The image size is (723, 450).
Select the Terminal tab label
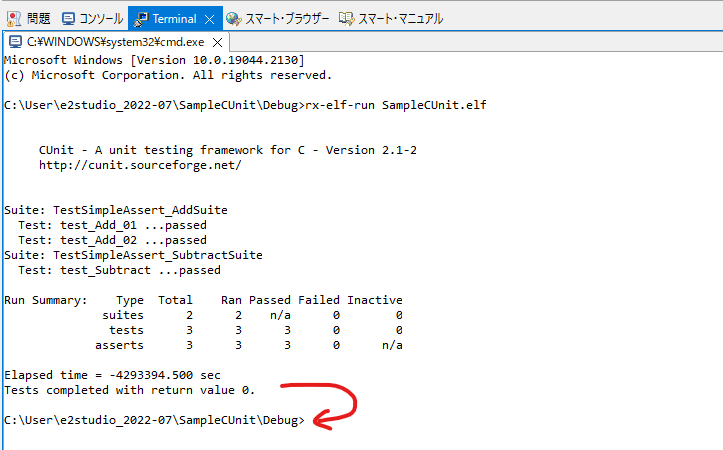pos(174,19)
